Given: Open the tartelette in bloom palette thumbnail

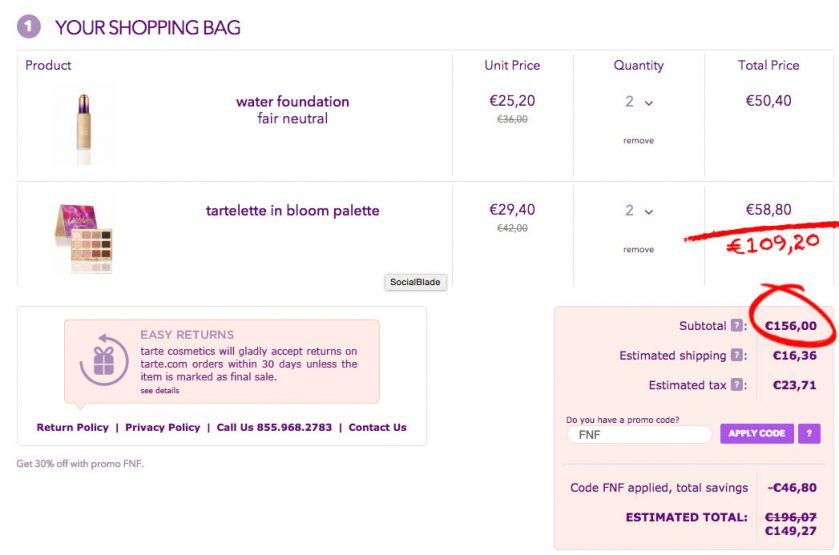Looking at the screenshot, I should (83, 234).
